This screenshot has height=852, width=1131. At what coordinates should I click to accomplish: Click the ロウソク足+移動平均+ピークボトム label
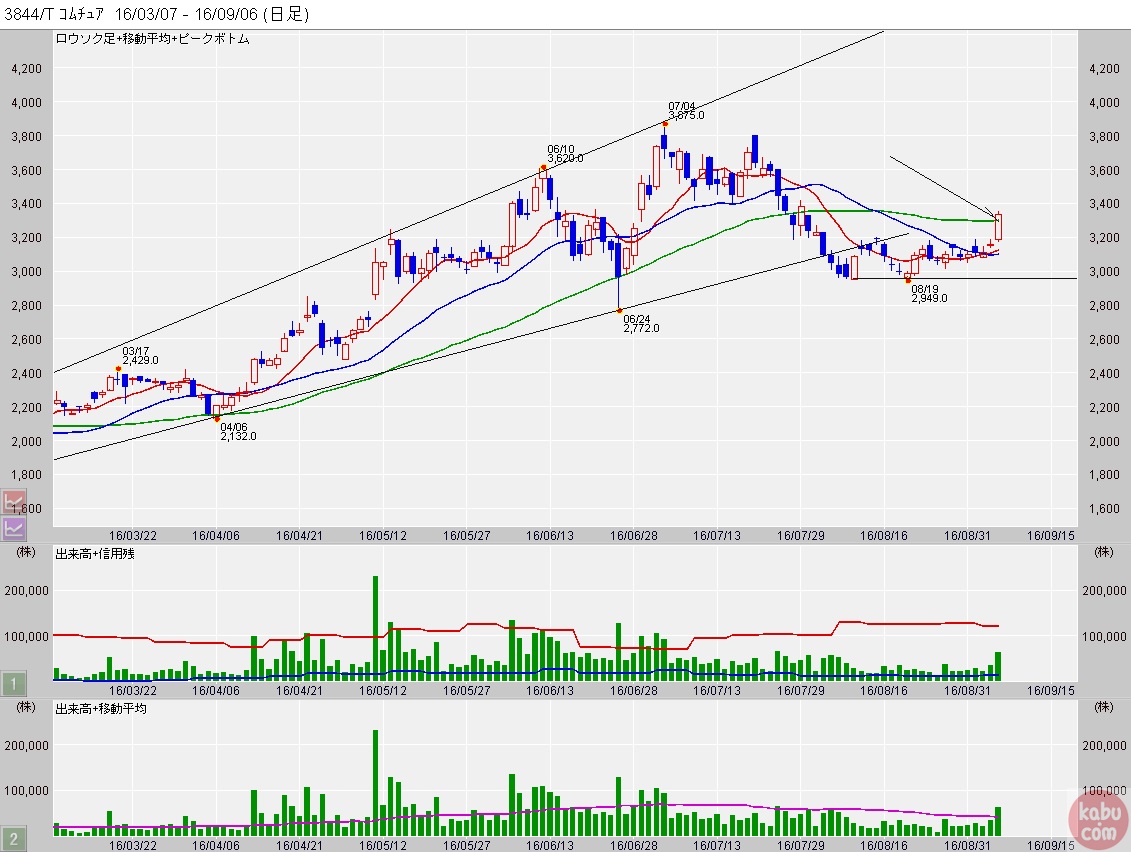tap(152, 39)
